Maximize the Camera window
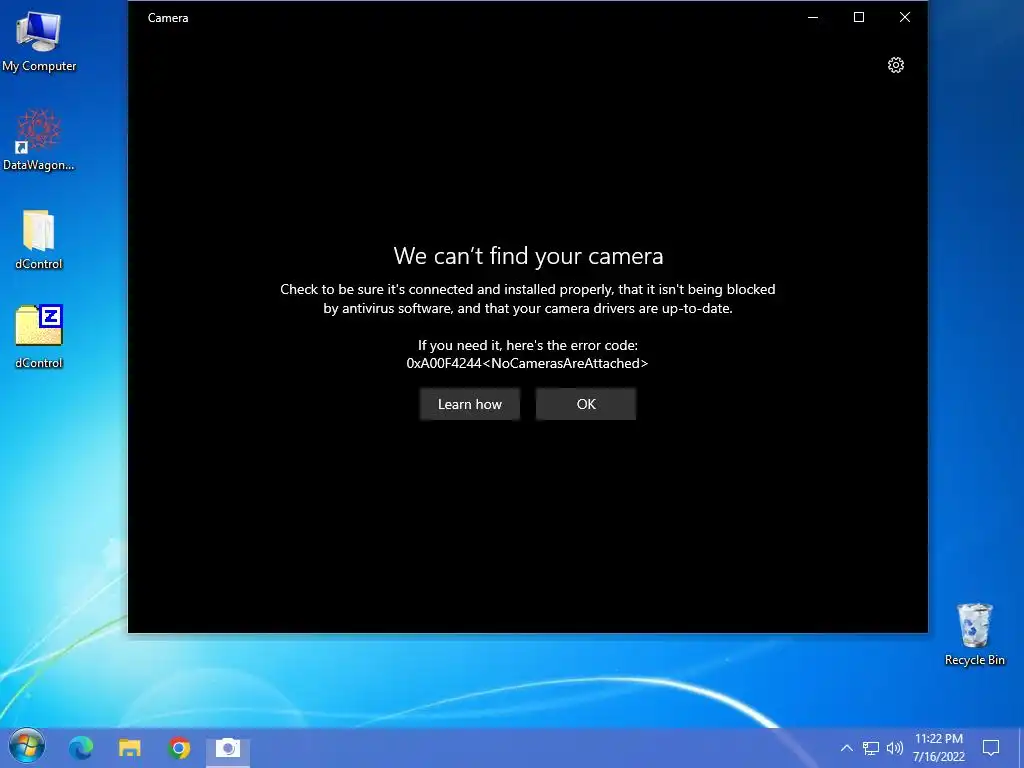The width and height of the screenshot is (1024, 768). click(859, 18)
